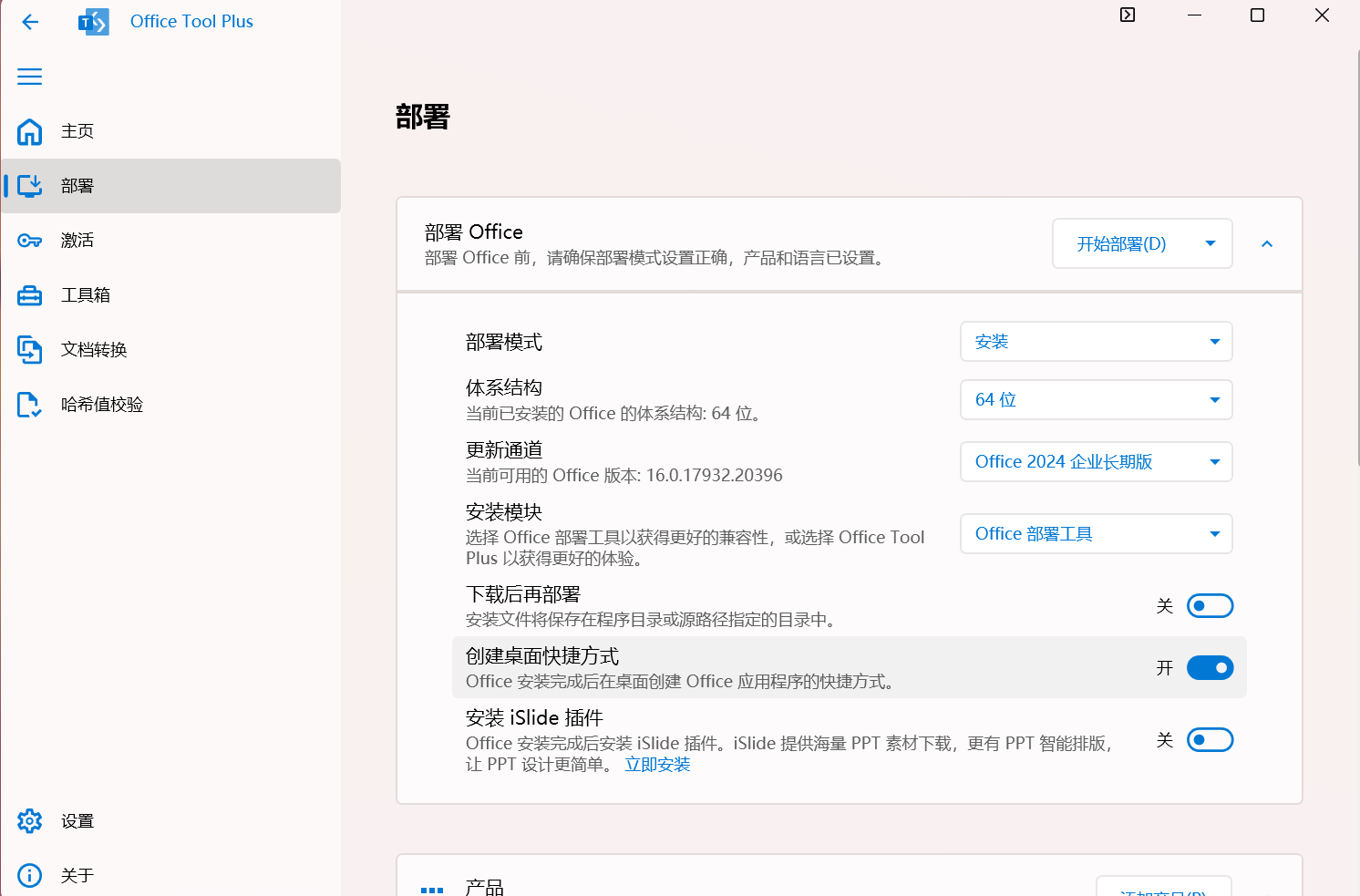This screenshot has height=896, width=1360.
Task: Select the 部署 navigation item
Action: [170, 186]
